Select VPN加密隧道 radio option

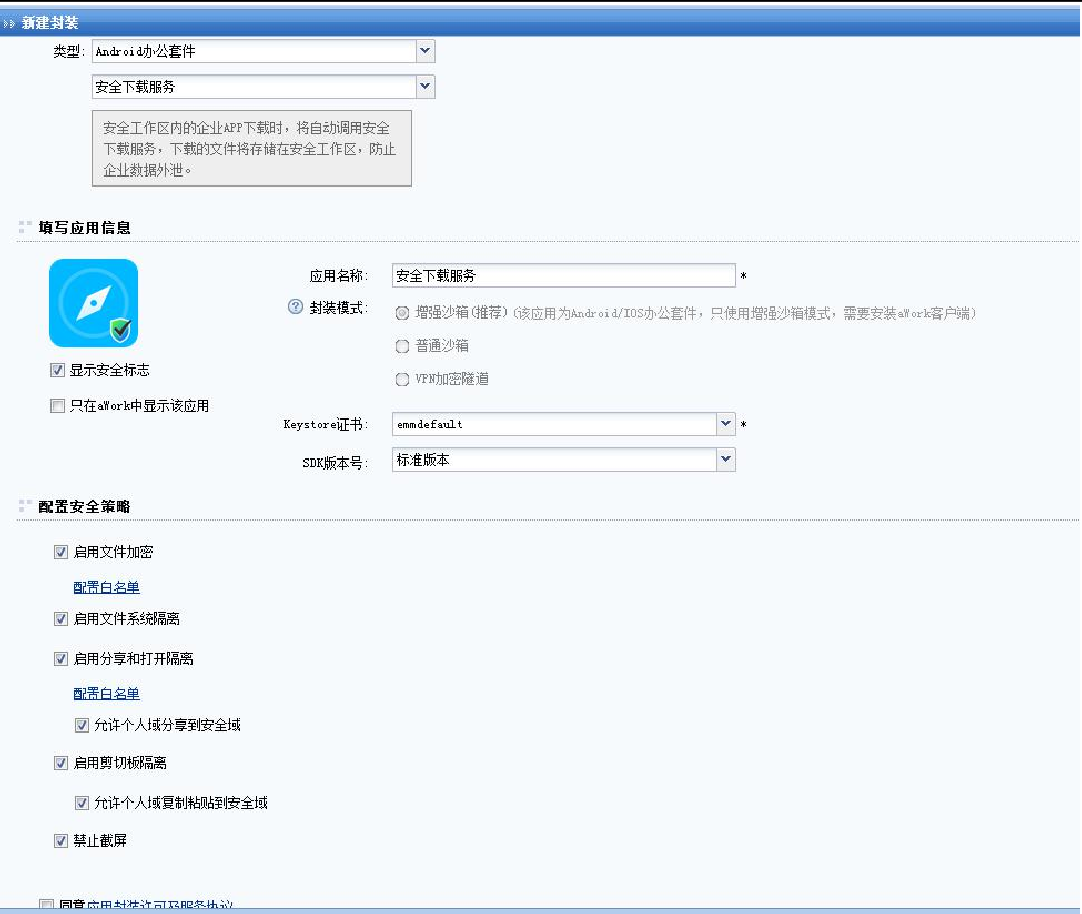click(x=402, y=379)
